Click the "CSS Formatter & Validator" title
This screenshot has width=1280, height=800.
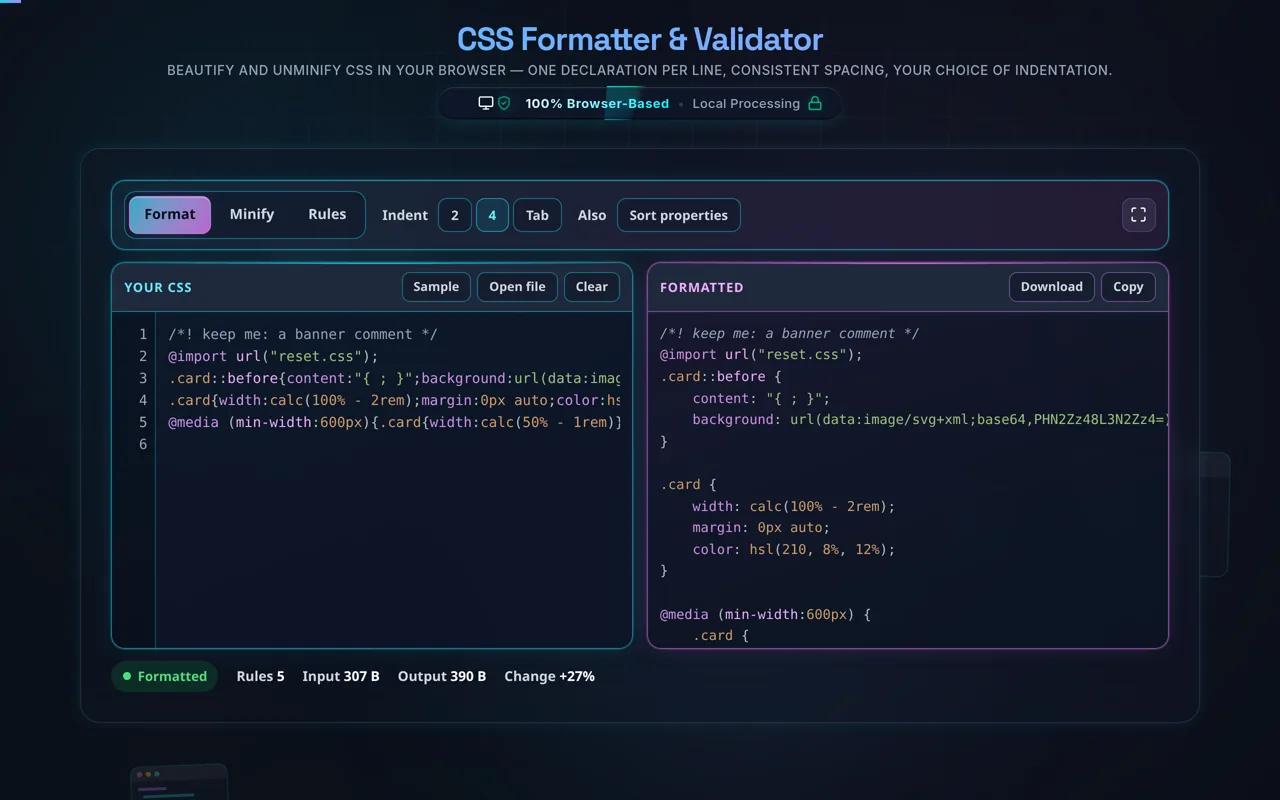tap(640, 39)
